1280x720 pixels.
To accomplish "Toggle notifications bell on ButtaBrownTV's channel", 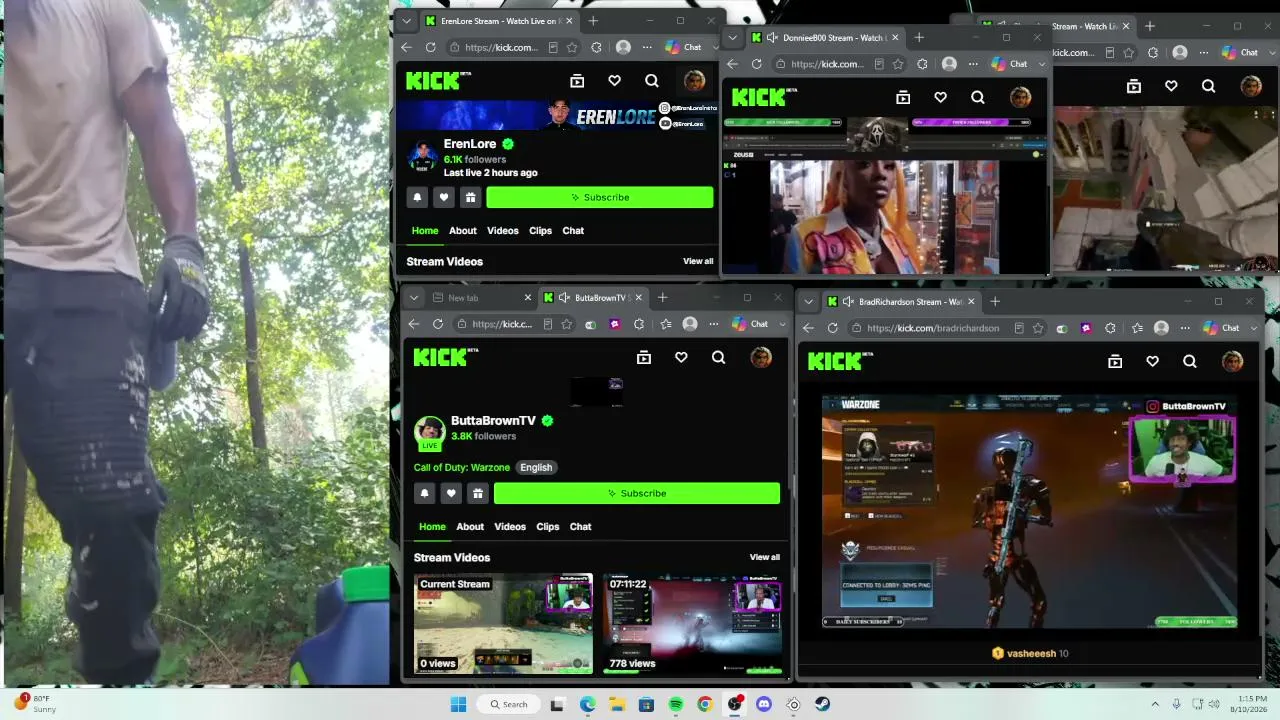I will tap(424, 493).
